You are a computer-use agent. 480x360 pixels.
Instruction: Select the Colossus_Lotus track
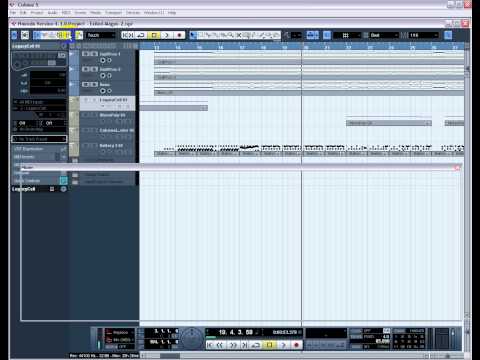(x=107, y=134)
